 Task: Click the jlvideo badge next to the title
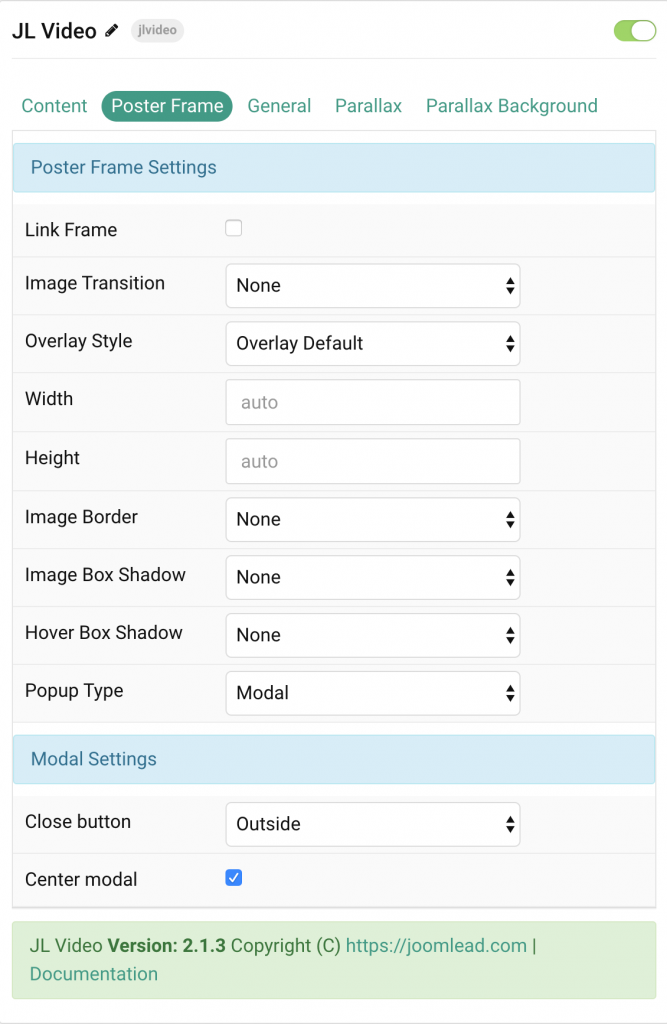156,30
